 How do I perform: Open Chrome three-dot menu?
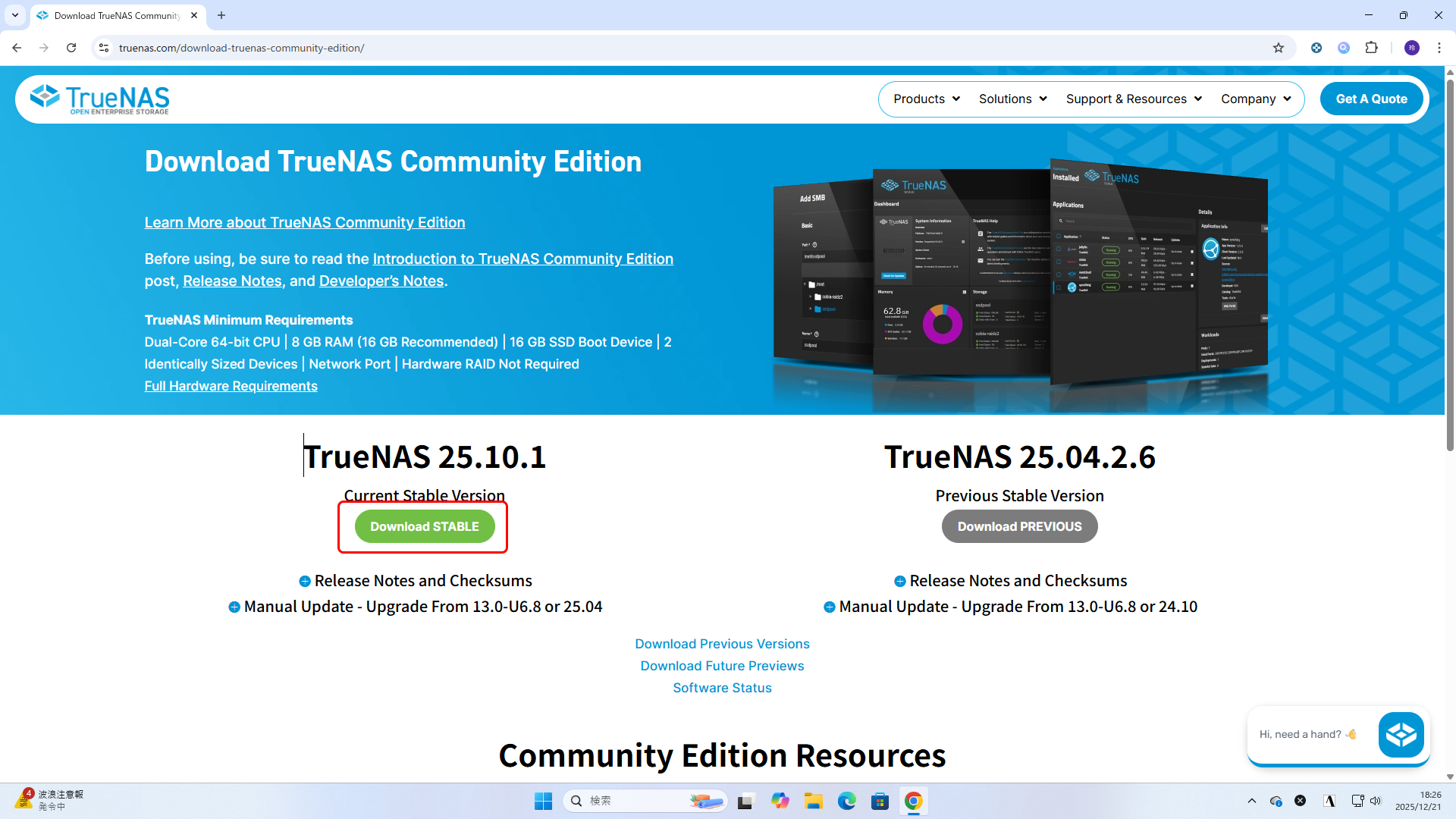[1439, 48]
